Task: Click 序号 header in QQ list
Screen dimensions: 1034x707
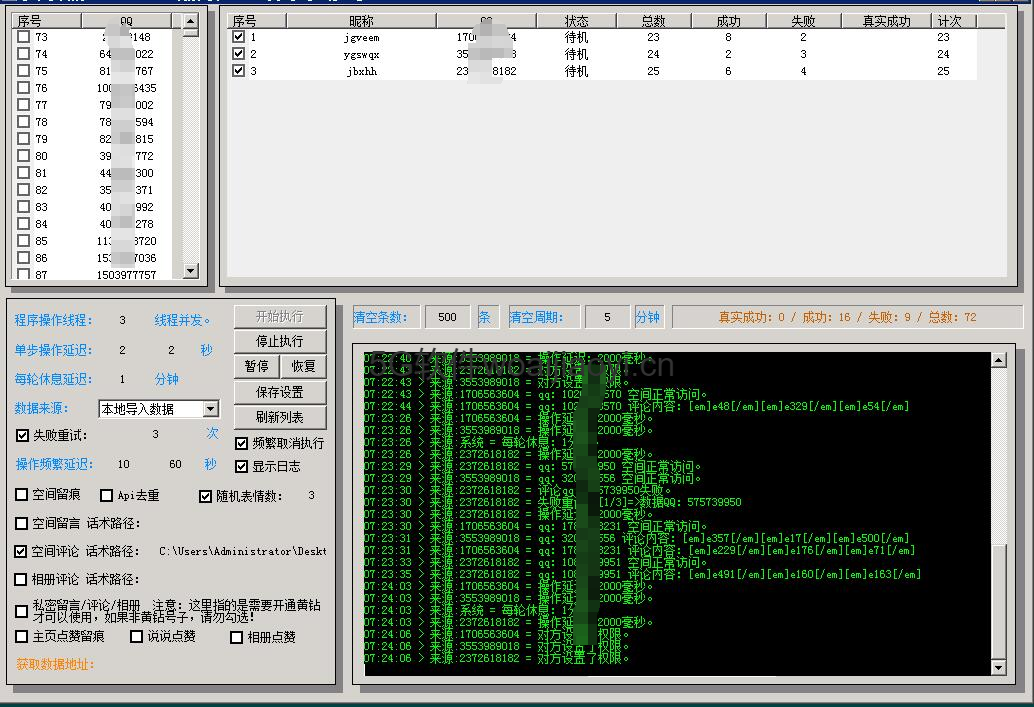Action: [47, 21]
